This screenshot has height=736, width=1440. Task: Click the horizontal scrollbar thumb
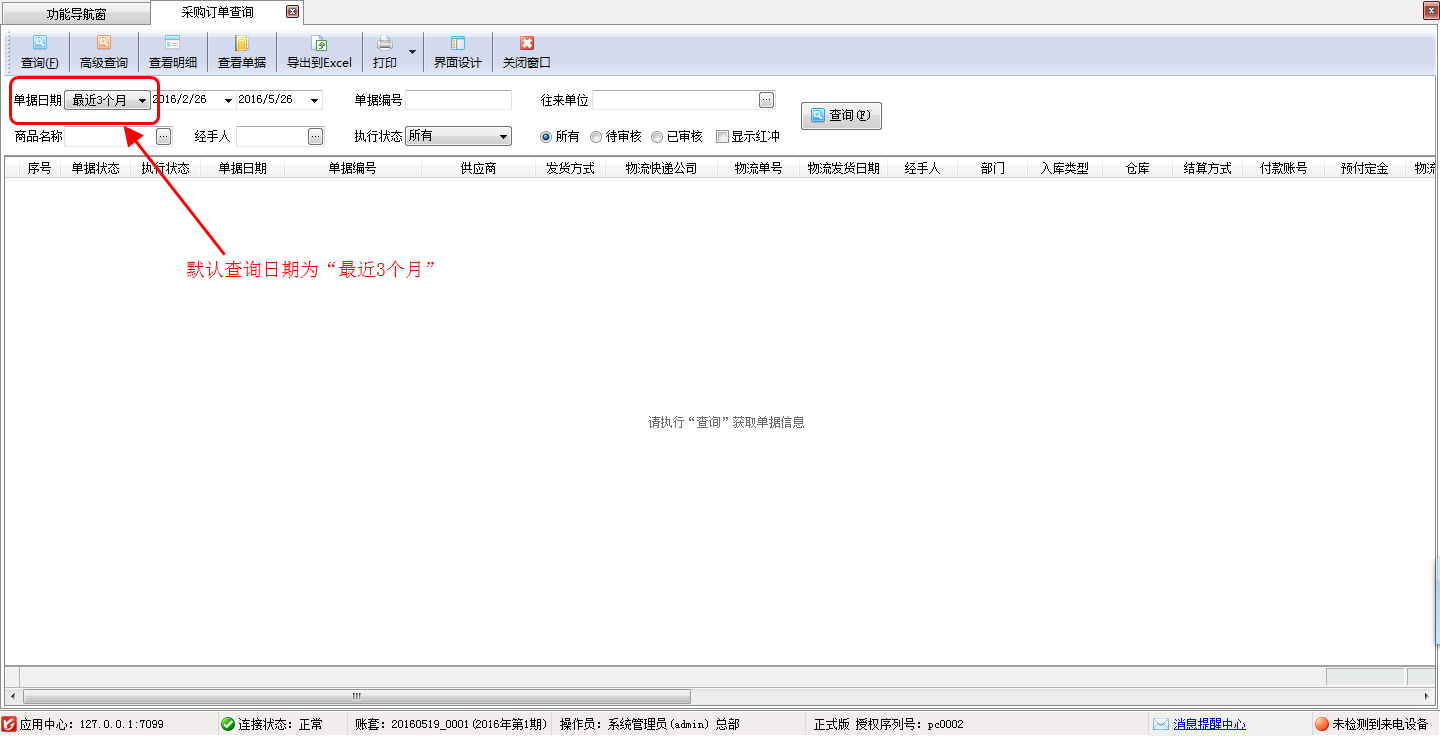pos(356,696)
